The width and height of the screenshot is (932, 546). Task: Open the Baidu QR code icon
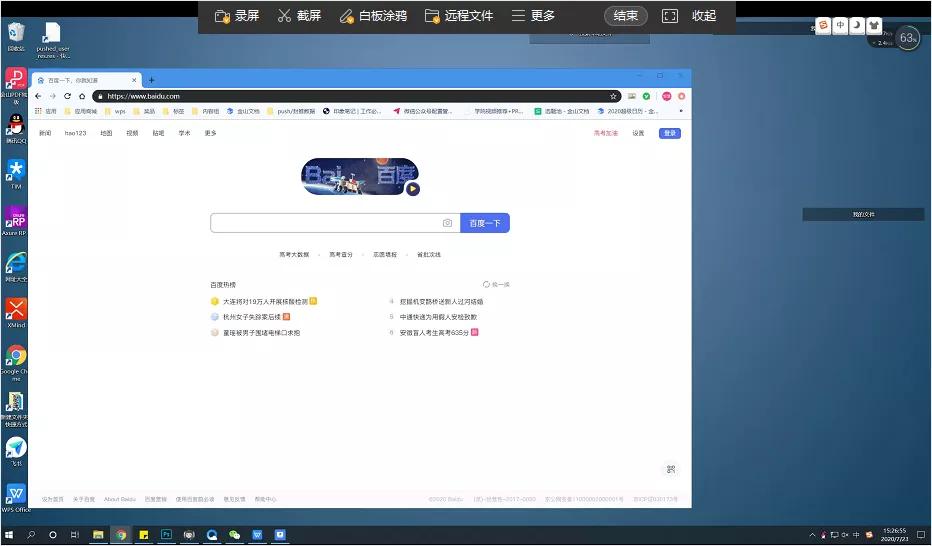pos(671,469)
